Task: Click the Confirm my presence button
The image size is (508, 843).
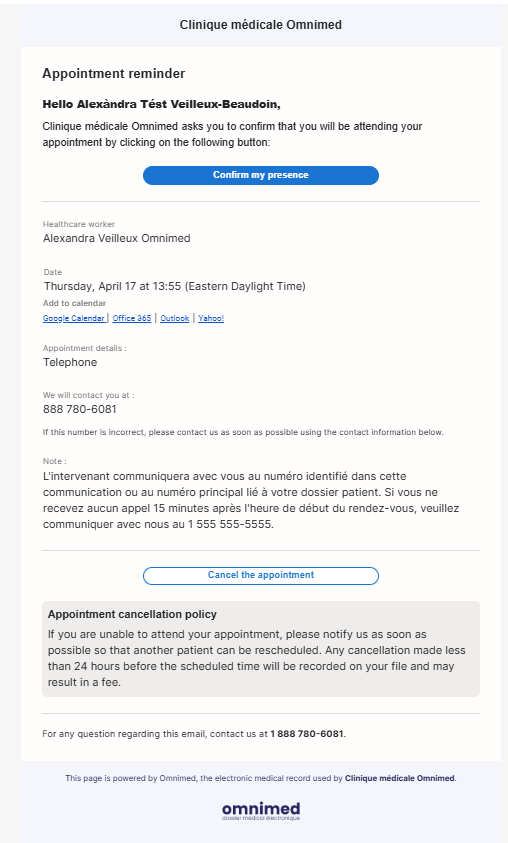Action: click(x=261, y=175)
